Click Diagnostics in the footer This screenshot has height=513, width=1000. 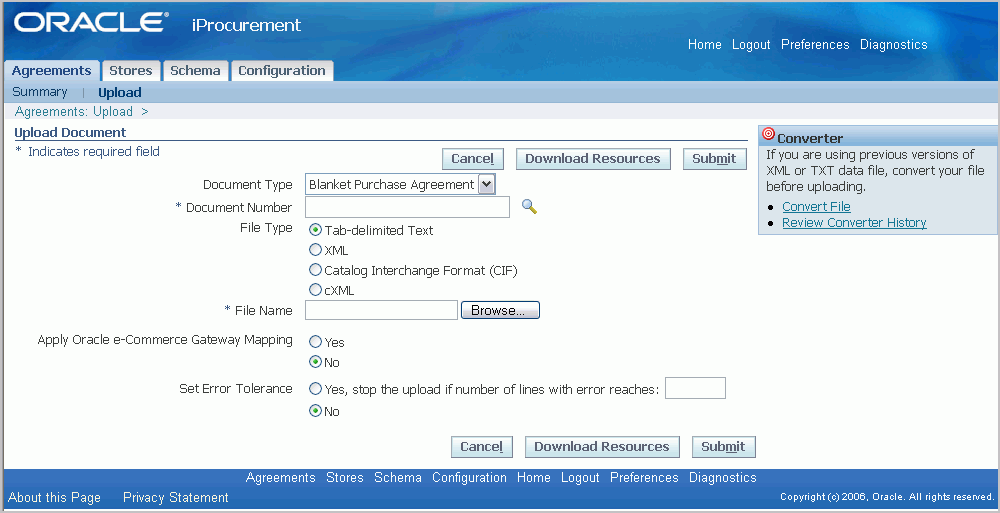(723, 477)
